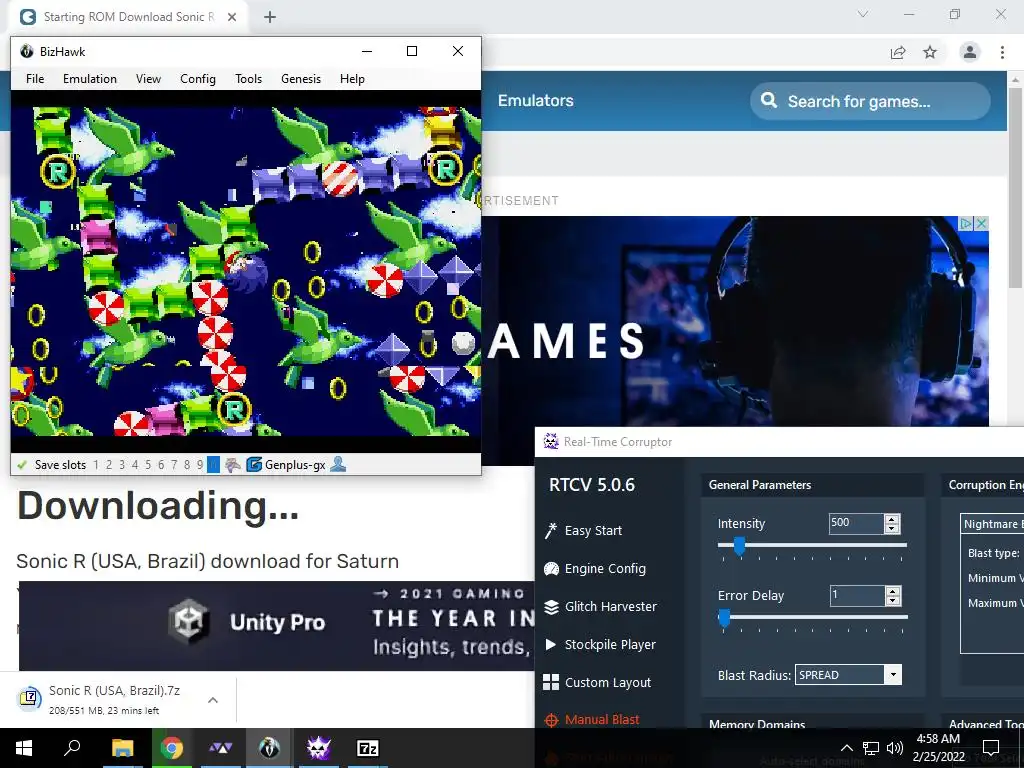Select the highlighted save slot 0 in BizHawk
The width and height of the screenshot is (1024, 768).
pyautogui.click(x=213, y=465)
